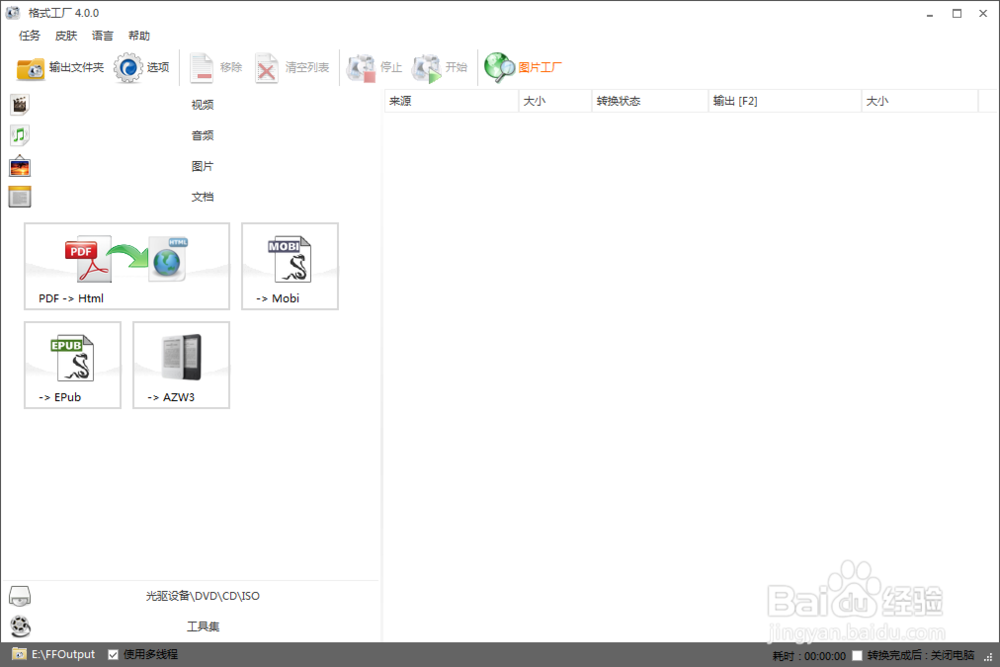Minimize the Format Factory window

tap(930, 13)
